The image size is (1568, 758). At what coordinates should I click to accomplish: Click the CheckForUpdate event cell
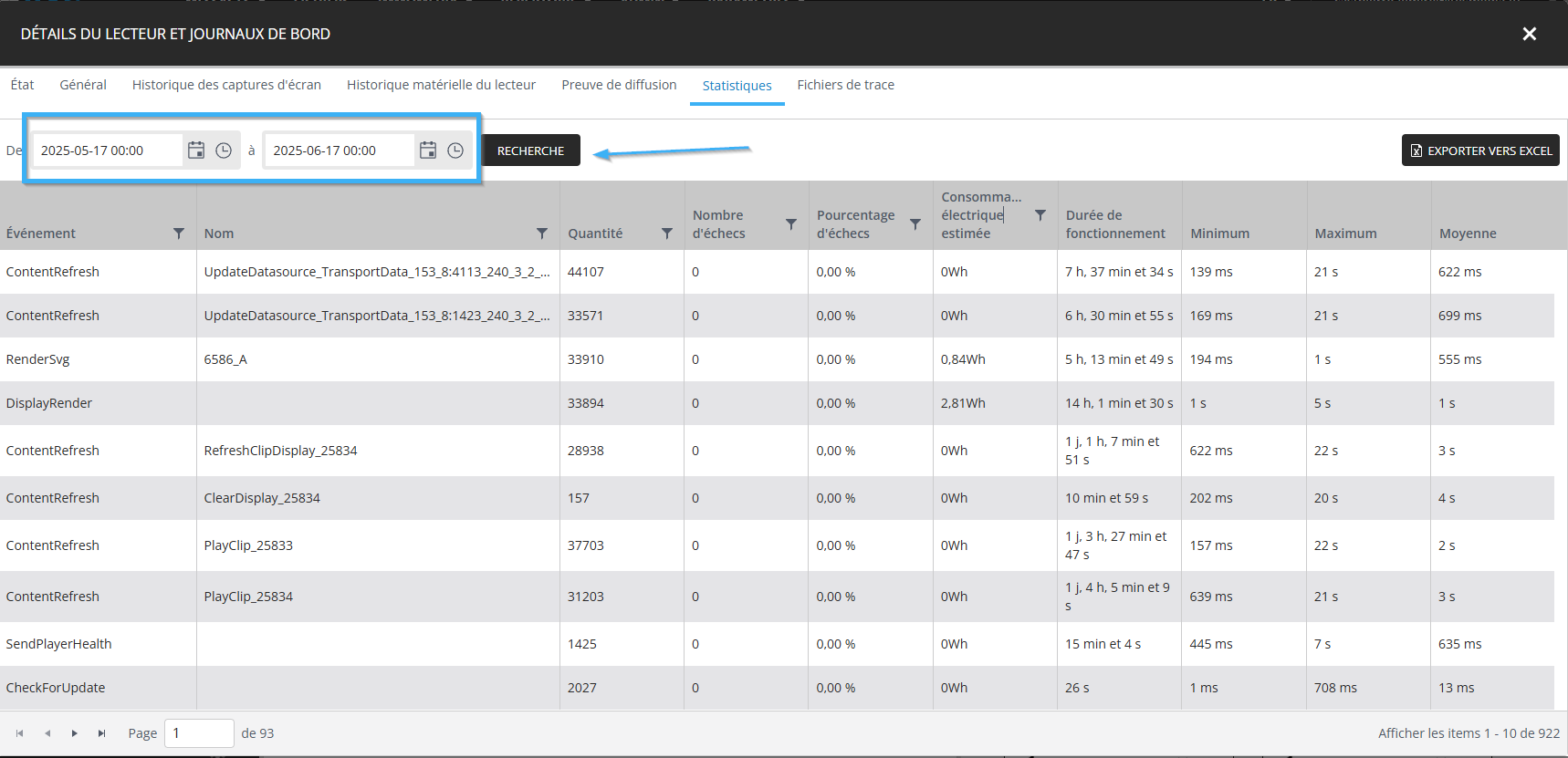point(56,688)
